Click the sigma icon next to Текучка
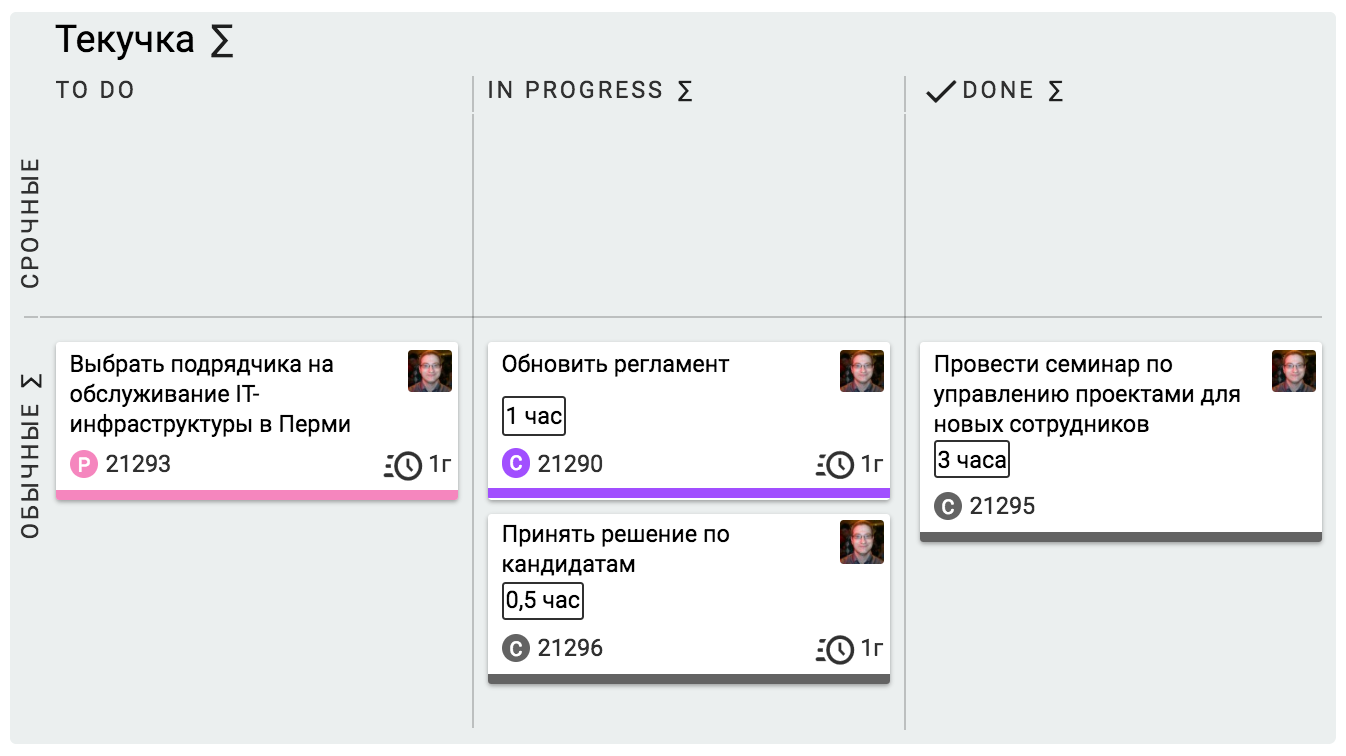Screen dimensions: 1346x756 click(x=222, y=42)
